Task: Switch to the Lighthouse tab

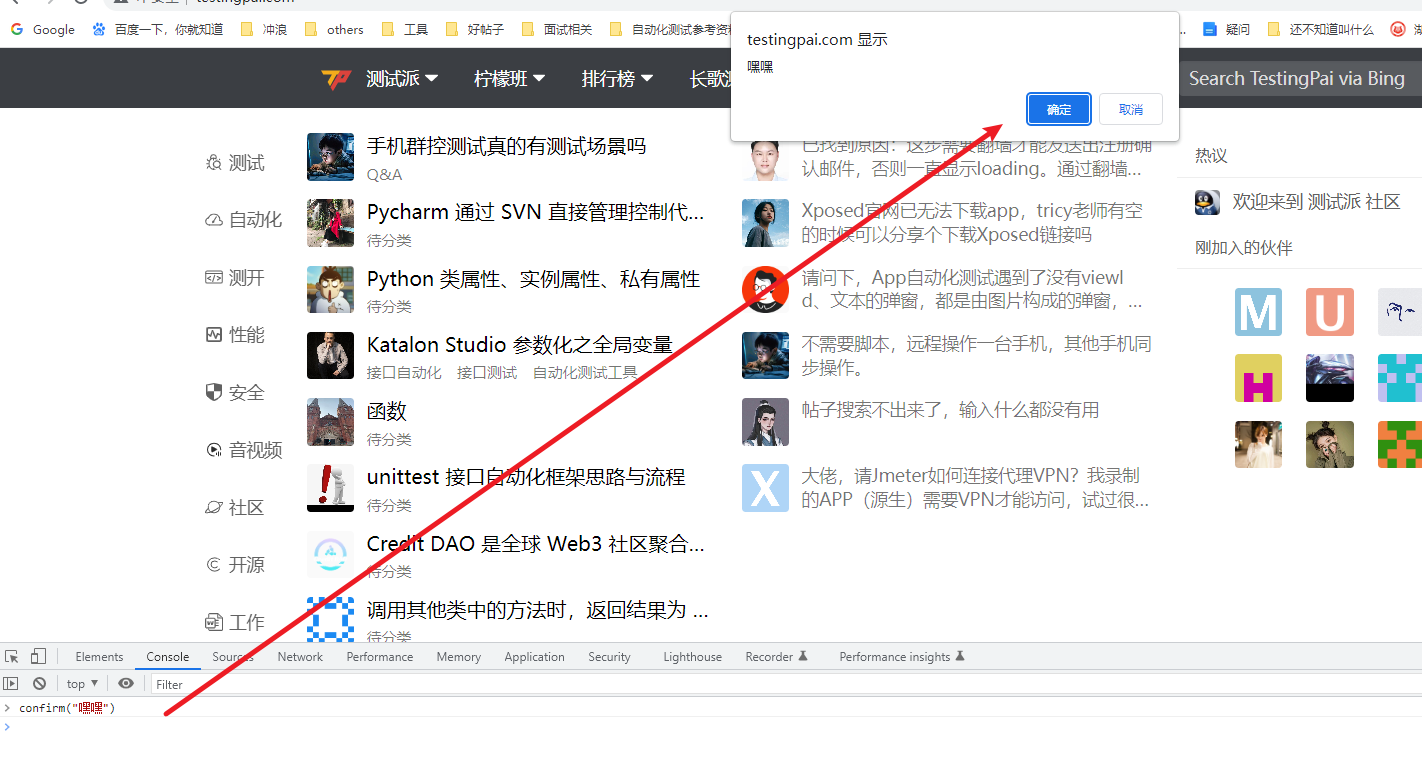Action: tap(692, 657)
